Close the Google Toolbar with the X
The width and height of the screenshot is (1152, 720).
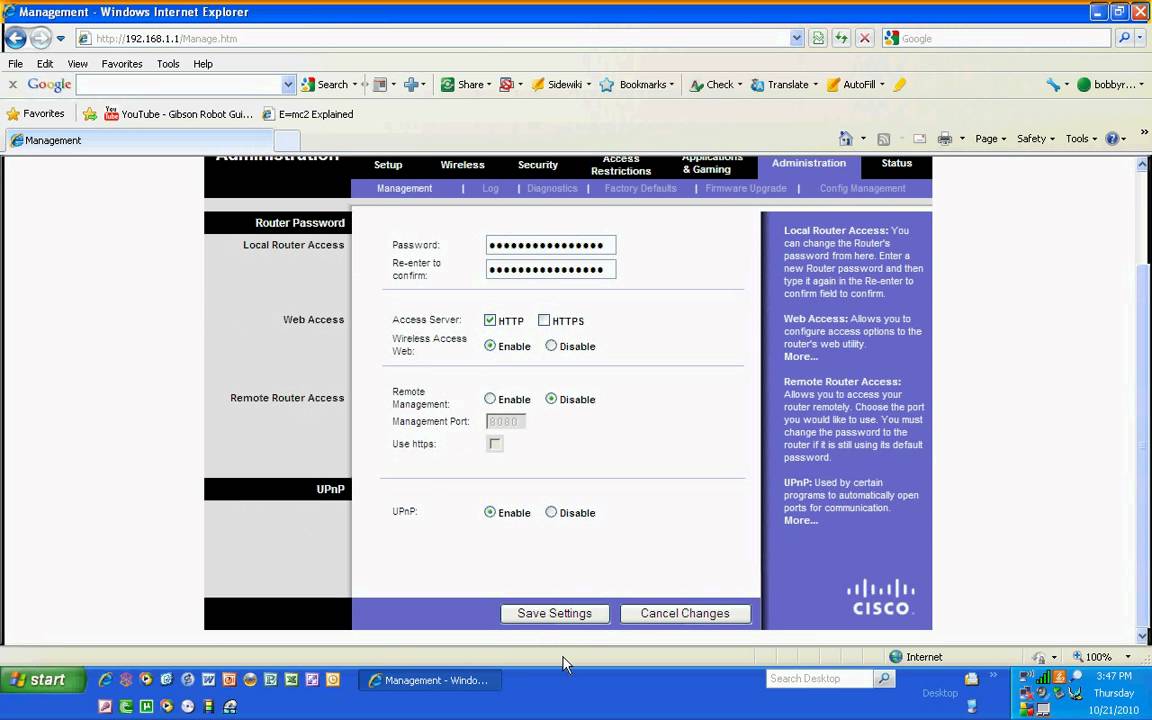tap(12, 84)
